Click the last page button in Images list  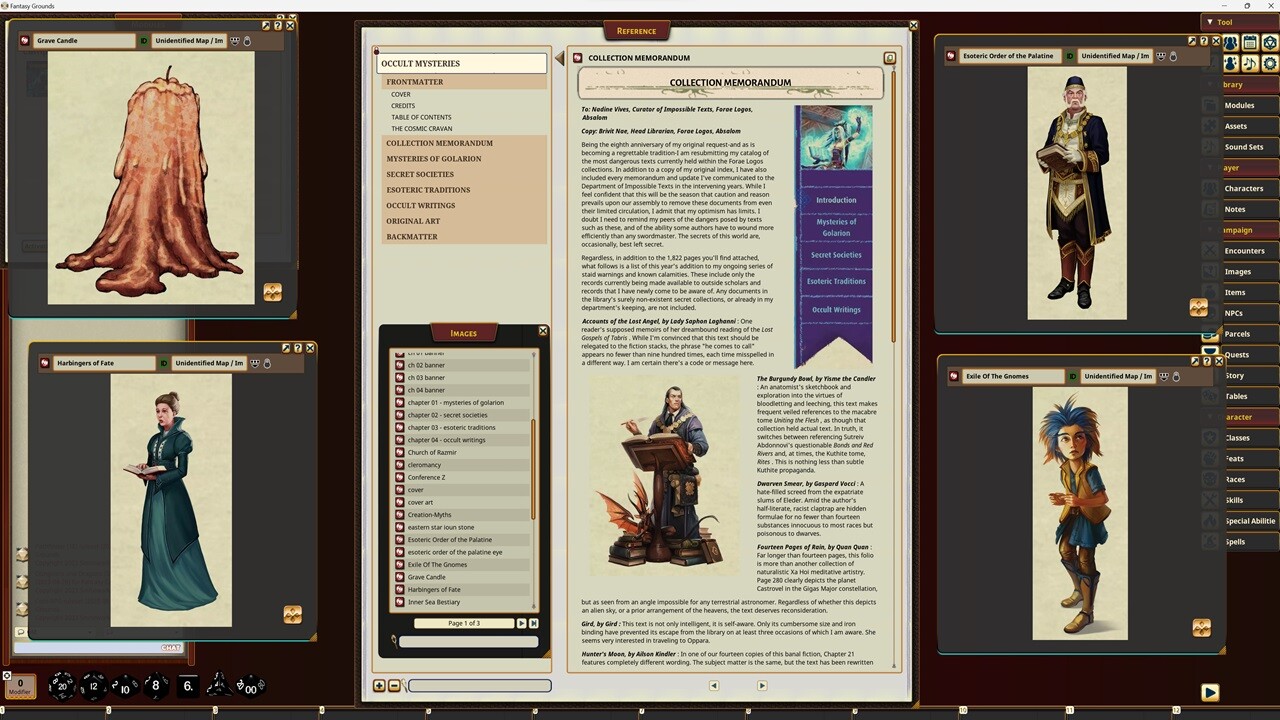535,623
